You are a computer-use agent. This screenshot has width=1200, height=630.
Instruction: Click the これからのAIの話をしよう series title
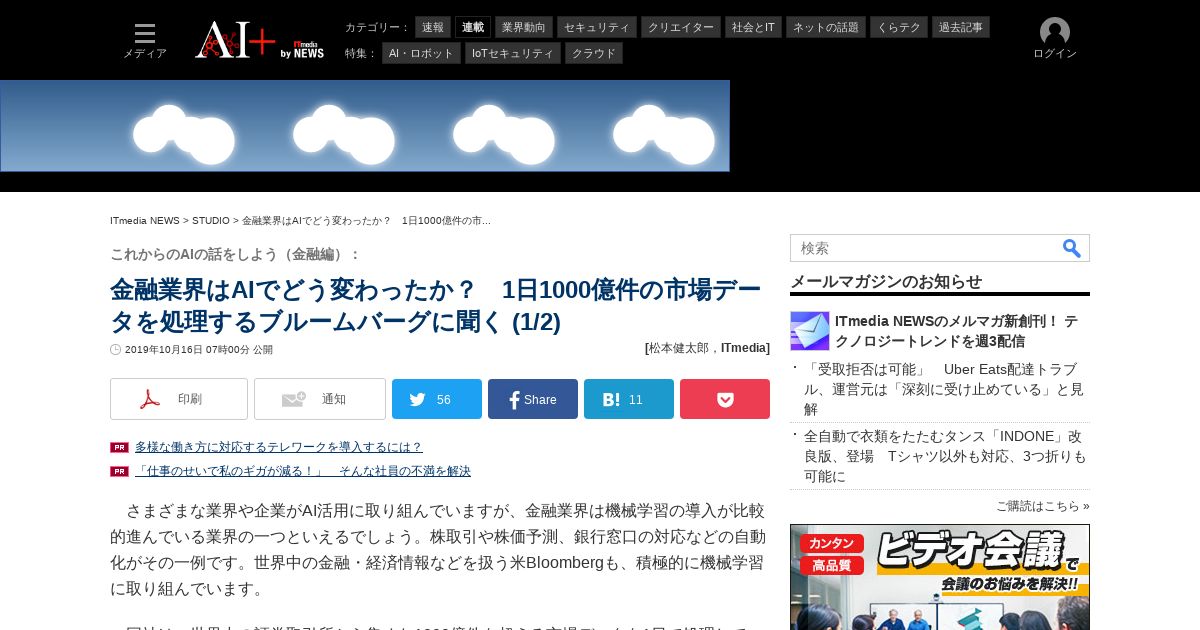pos(235,254)
